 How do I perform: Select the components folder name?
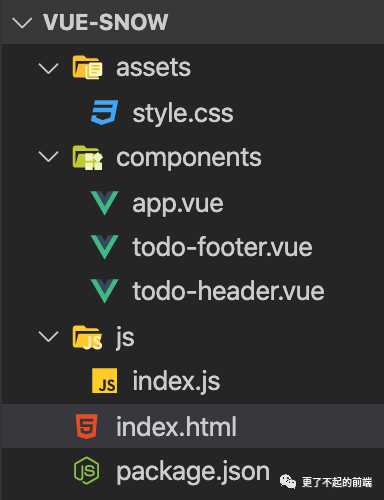pos(189,158)
